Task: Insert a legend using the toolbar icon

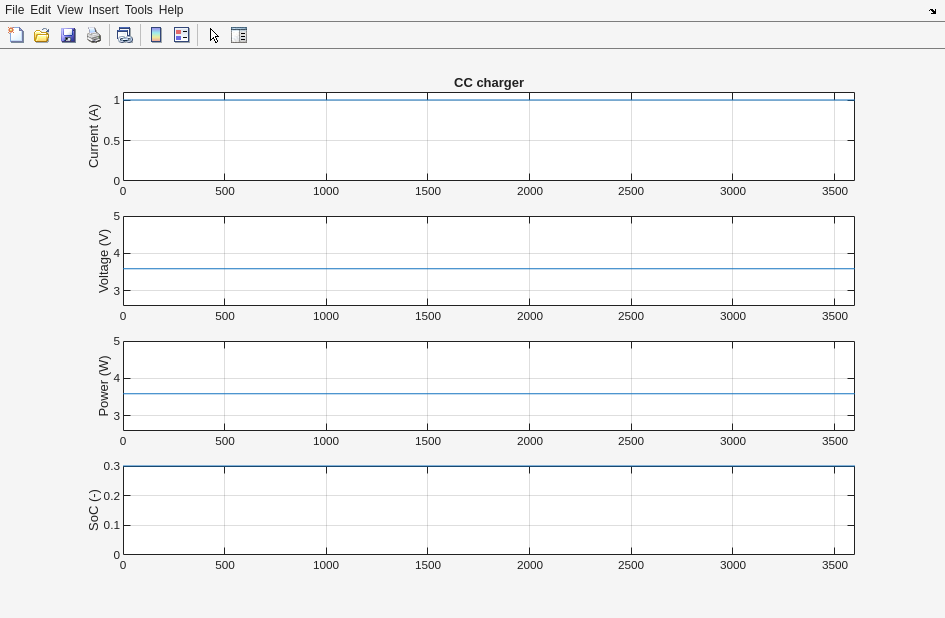Action: [x=182, y=35]
